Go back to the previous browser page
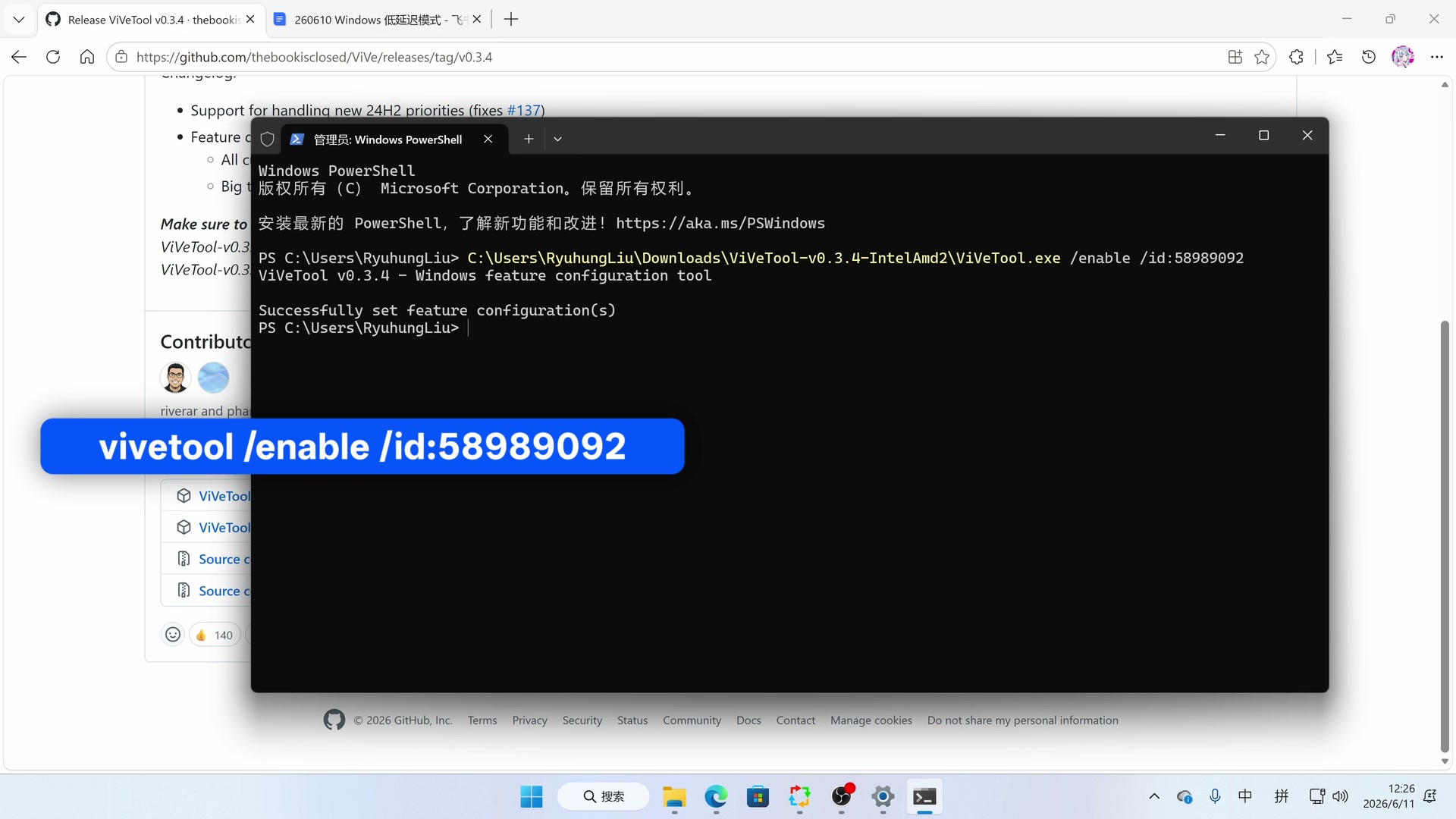1456x819 pixels. pos(19,57)
